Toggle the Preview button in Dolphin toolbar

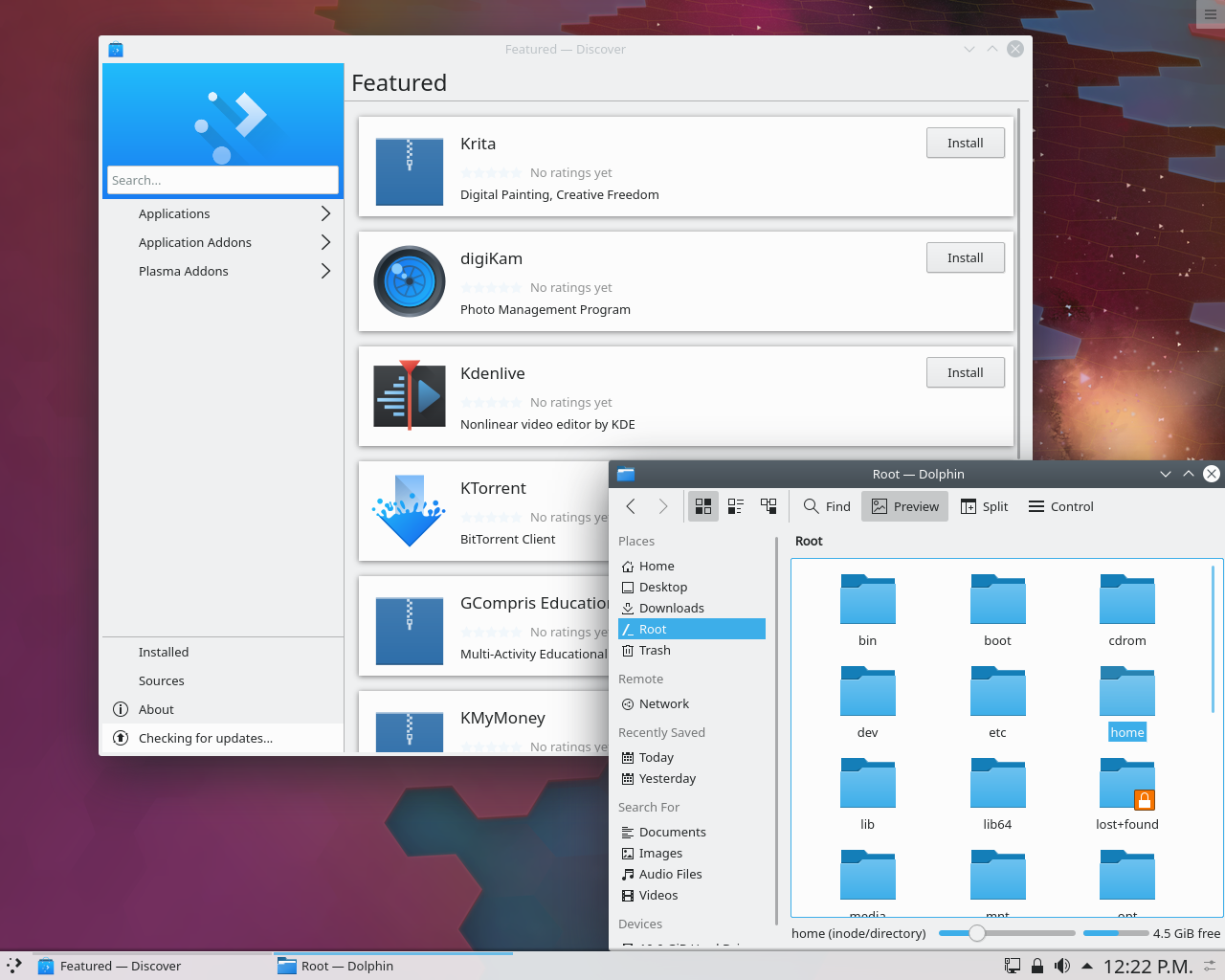tap(903, 506)
